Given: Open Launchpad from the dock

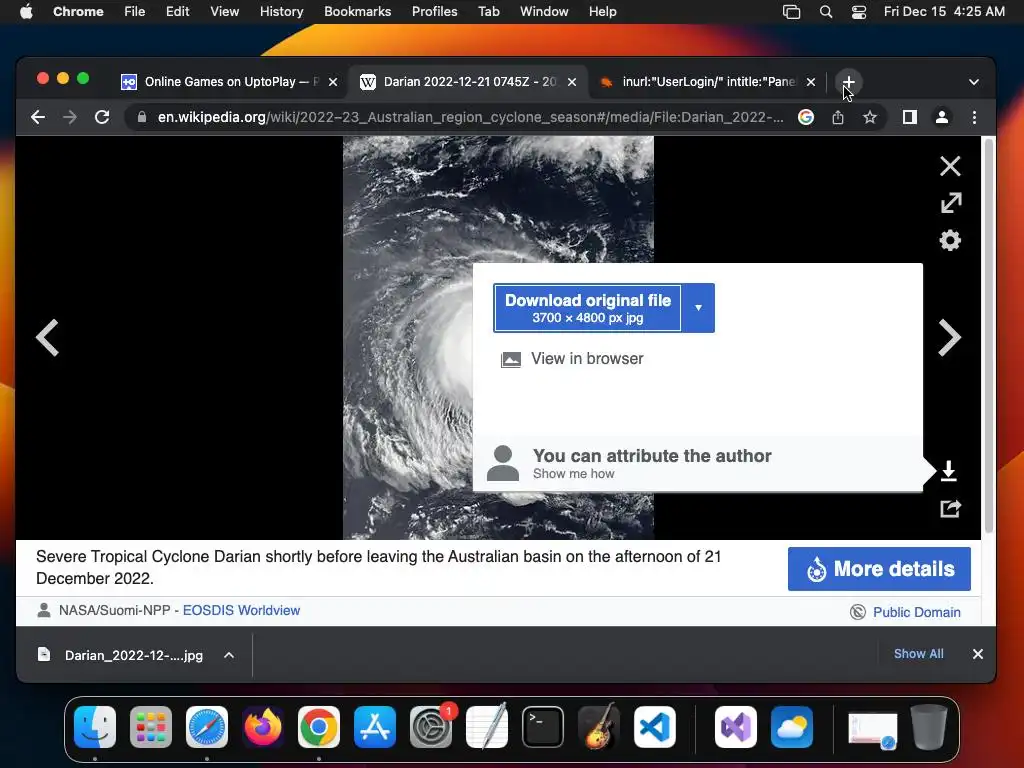Looking at the screenshot, I should [151, 727].
